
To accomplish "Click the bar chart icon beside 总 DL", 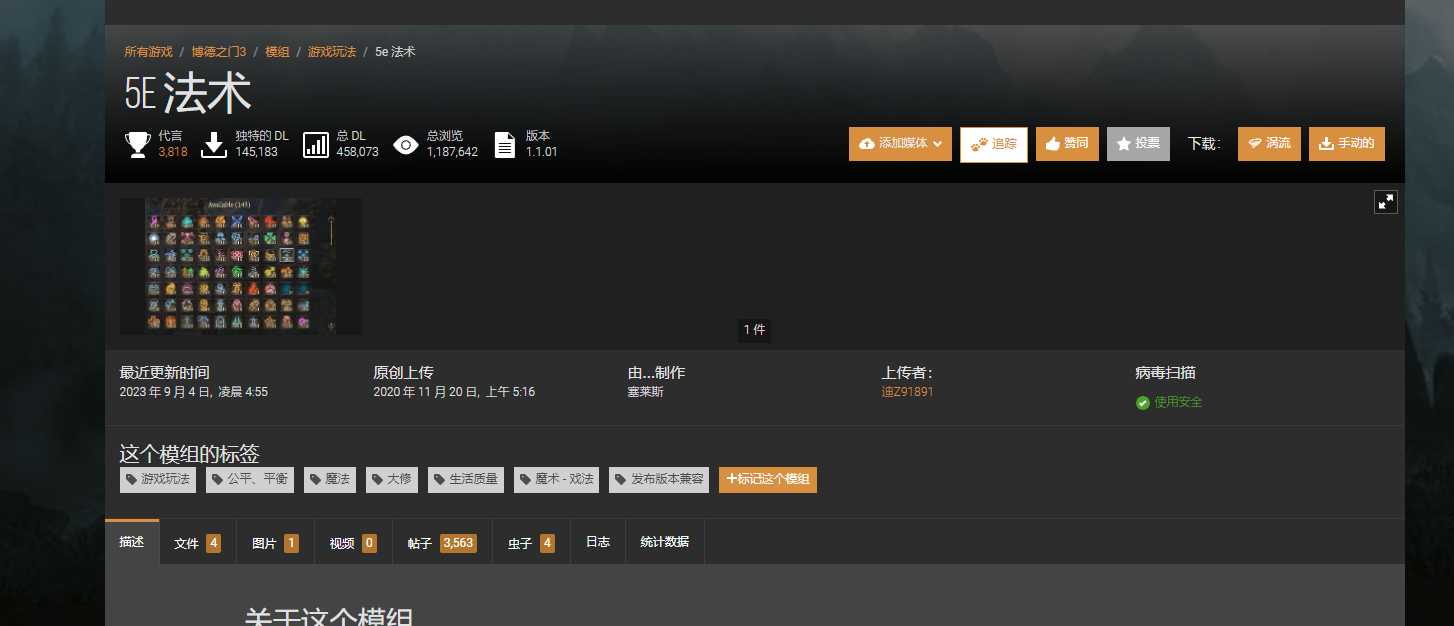I will (316, 145).
